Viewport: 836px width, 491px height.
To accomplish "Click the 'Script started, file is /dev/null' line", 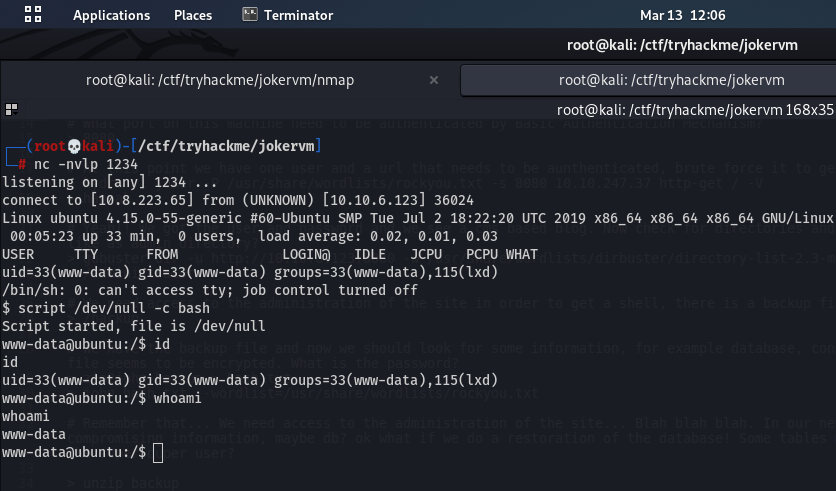I will coord(134,326).
